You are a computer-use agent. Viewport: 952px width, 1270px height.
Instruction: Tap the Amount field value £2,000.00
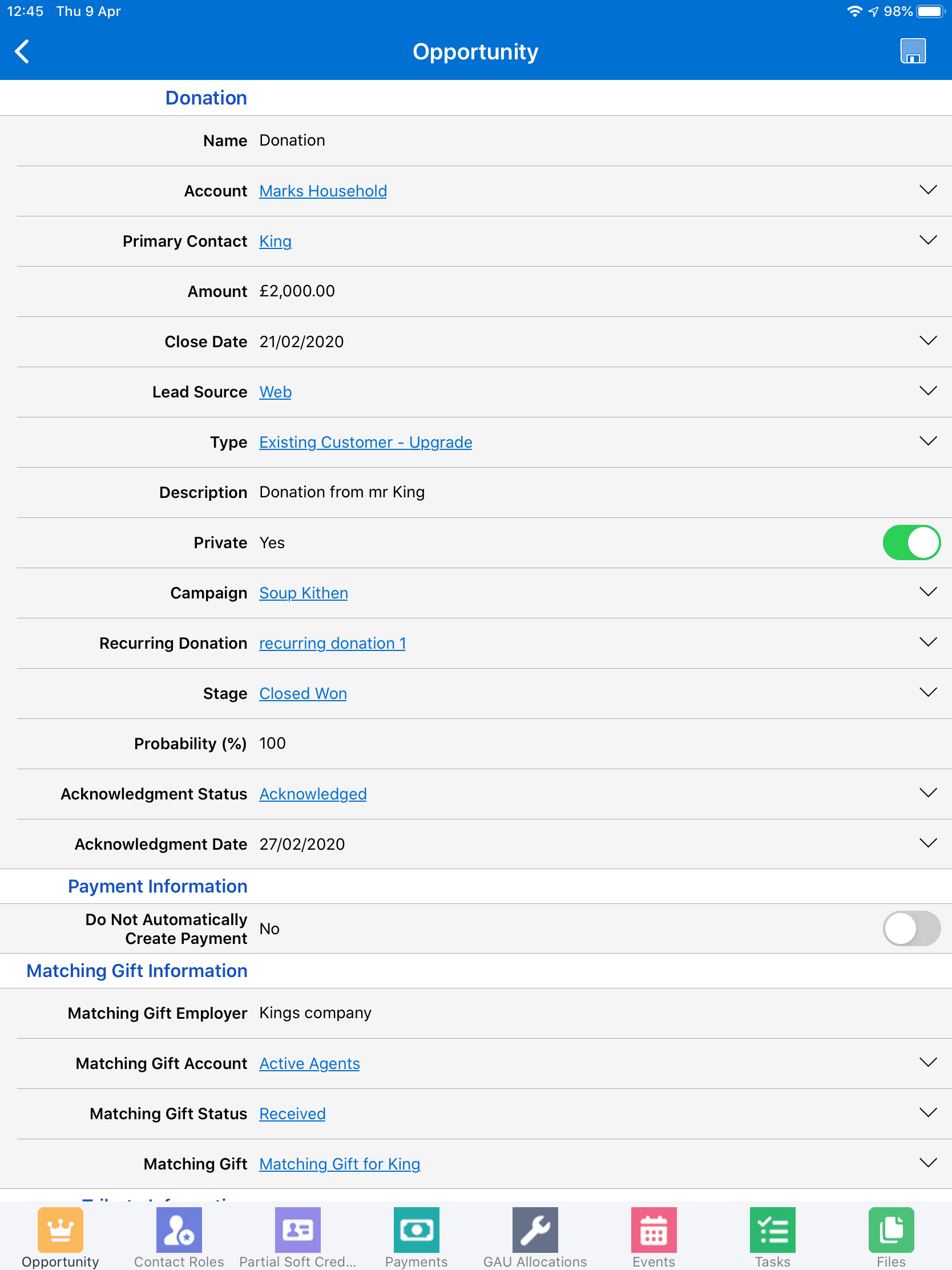[x=297, y=291]
